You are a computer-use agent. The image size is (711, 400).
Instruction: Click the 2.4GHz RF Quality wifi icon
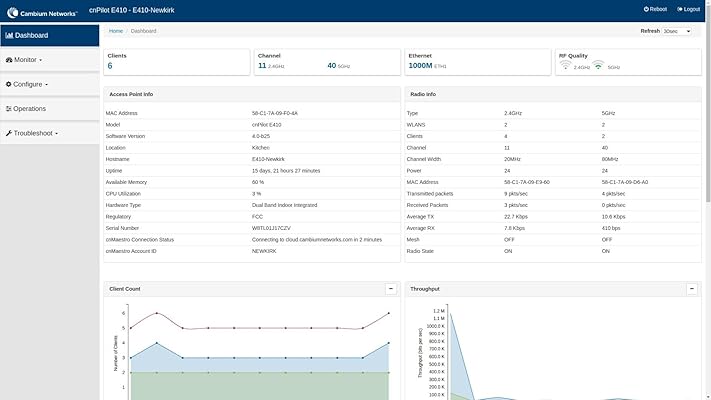point(566,66)
